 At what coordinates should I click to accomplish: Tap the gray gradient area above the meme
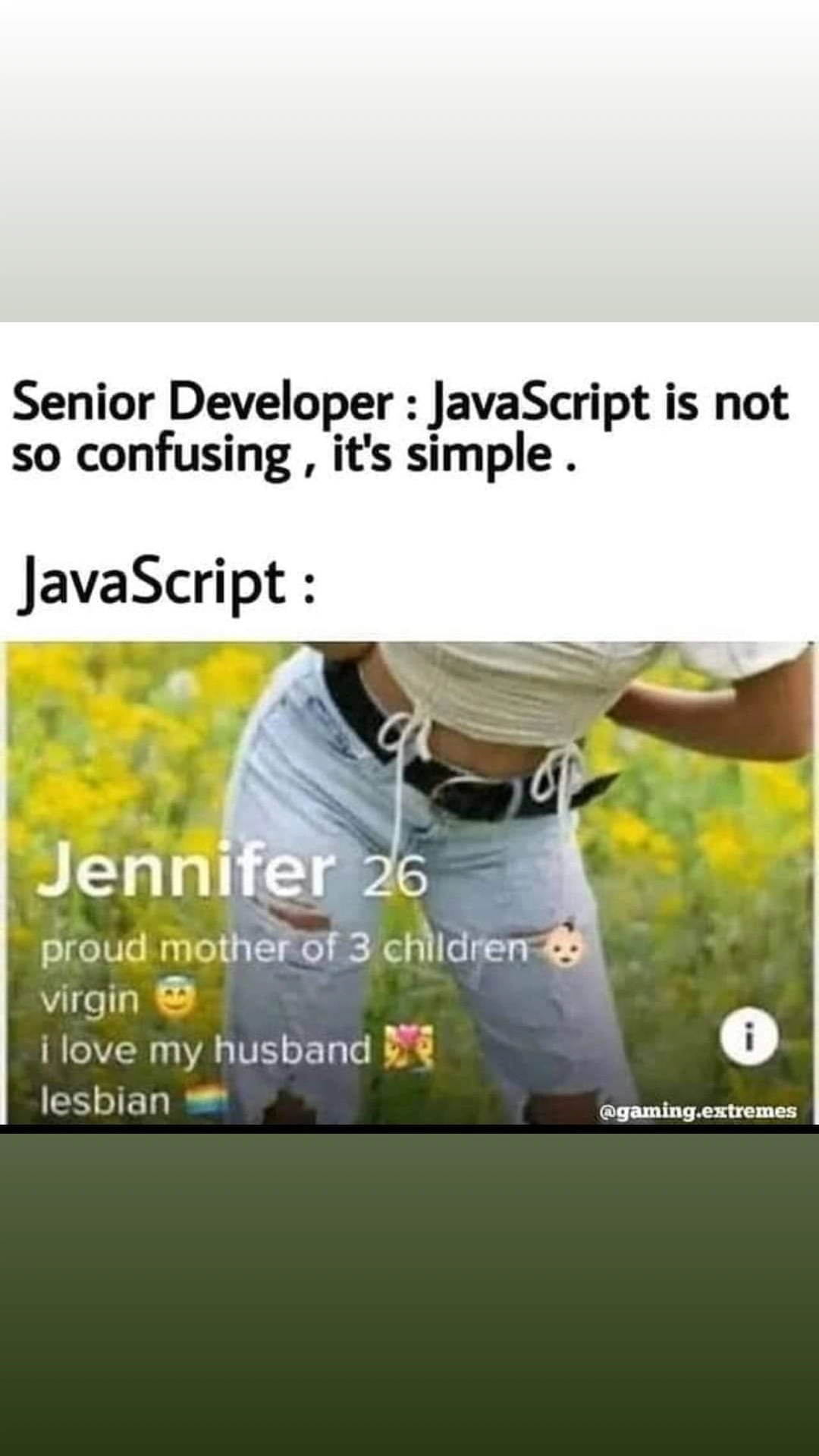click(x=409, y=161)
